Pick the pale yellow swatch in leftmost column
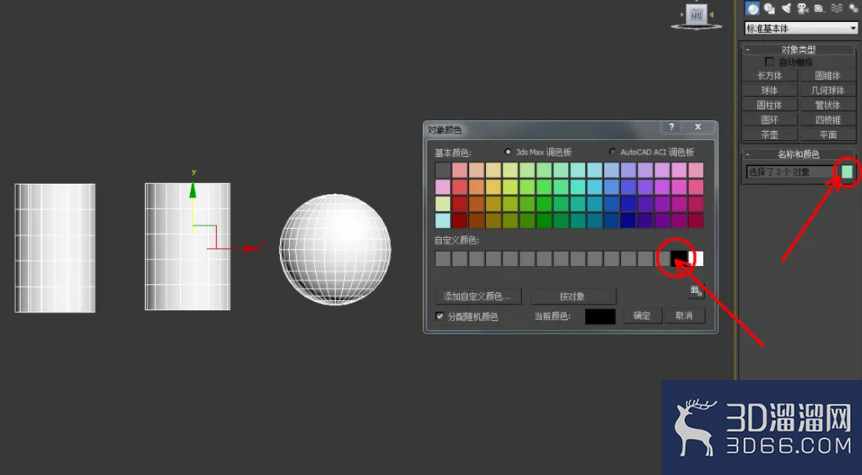Image resolution: width=862 pixels, height=475 pixels. click(x=443, y=203)
